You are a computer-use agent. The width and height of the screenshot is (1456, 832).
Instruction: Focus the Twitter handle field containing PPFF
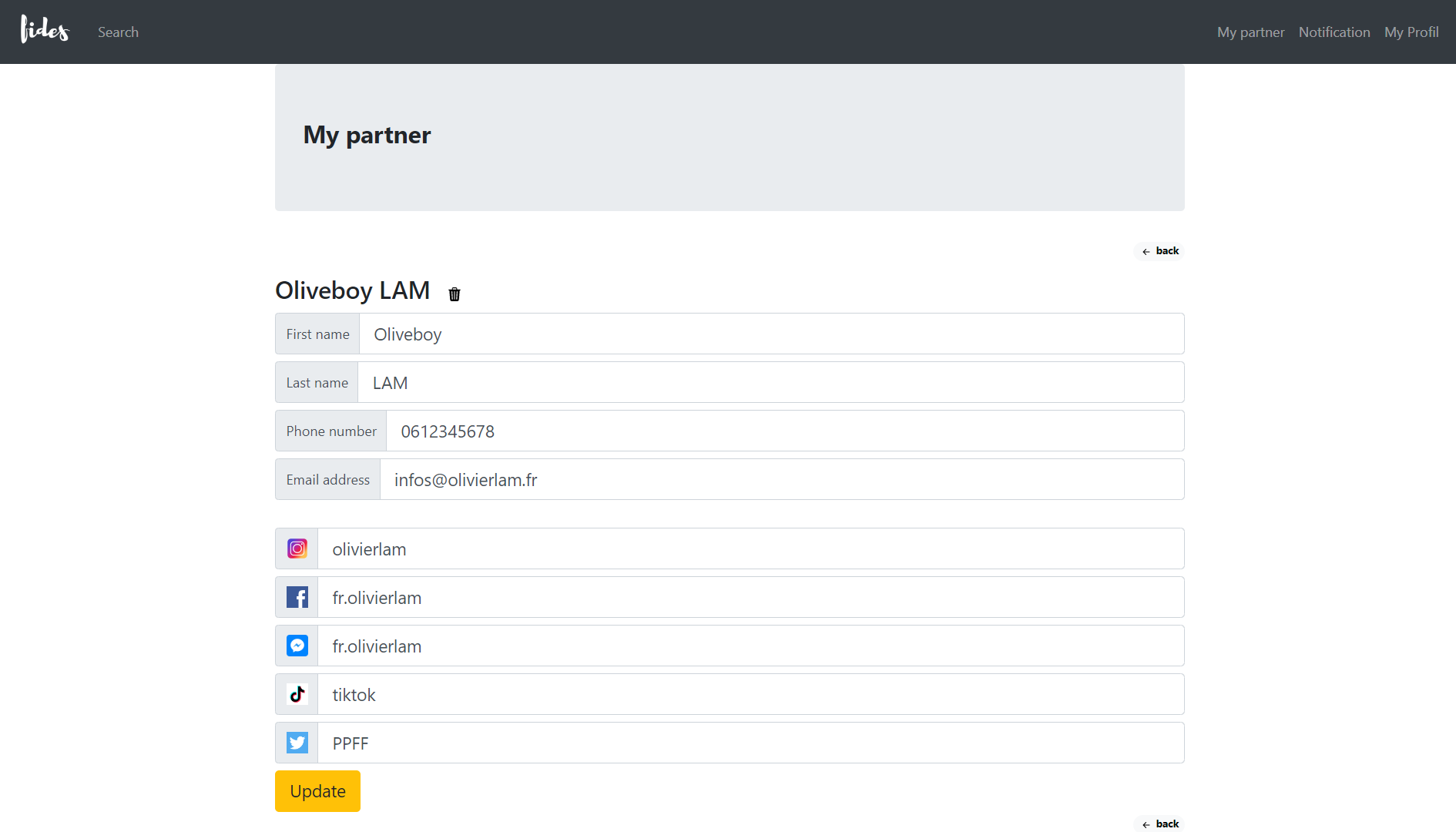pos(750,743)
